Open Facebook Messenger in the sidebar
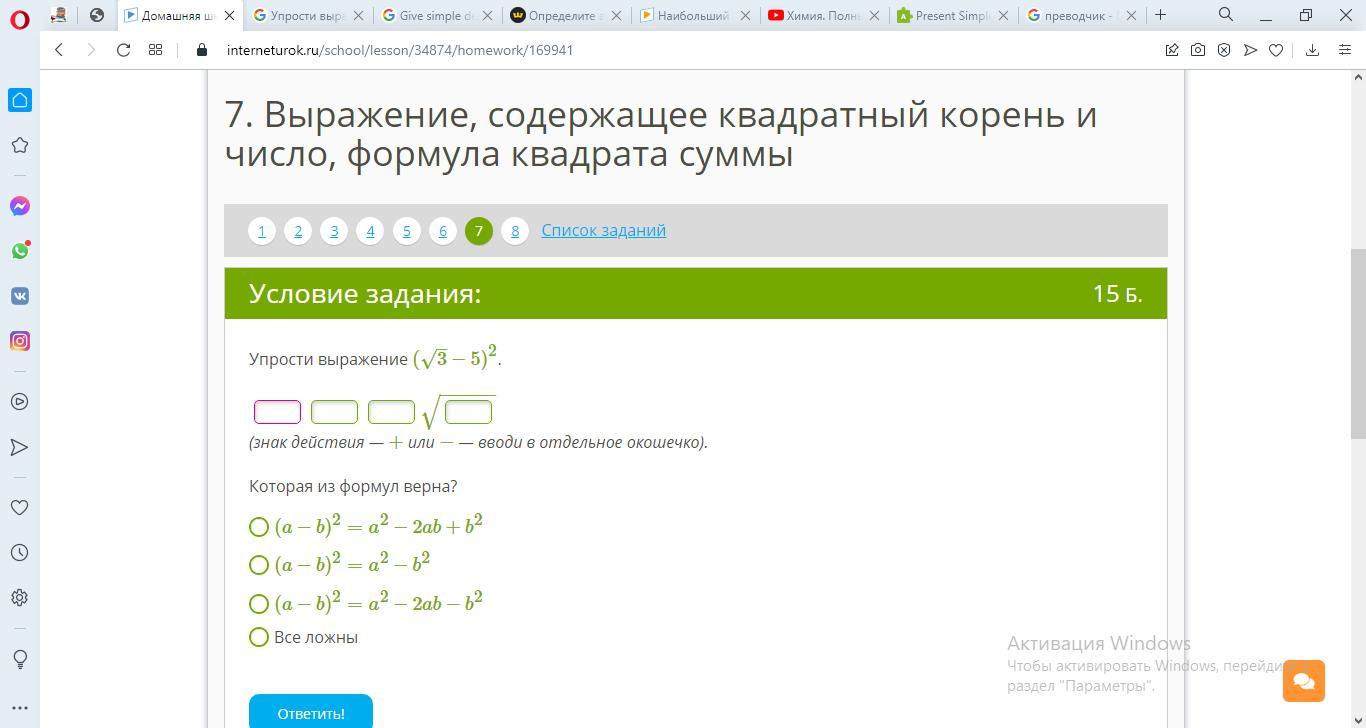1366x728 pixels. 20,206
